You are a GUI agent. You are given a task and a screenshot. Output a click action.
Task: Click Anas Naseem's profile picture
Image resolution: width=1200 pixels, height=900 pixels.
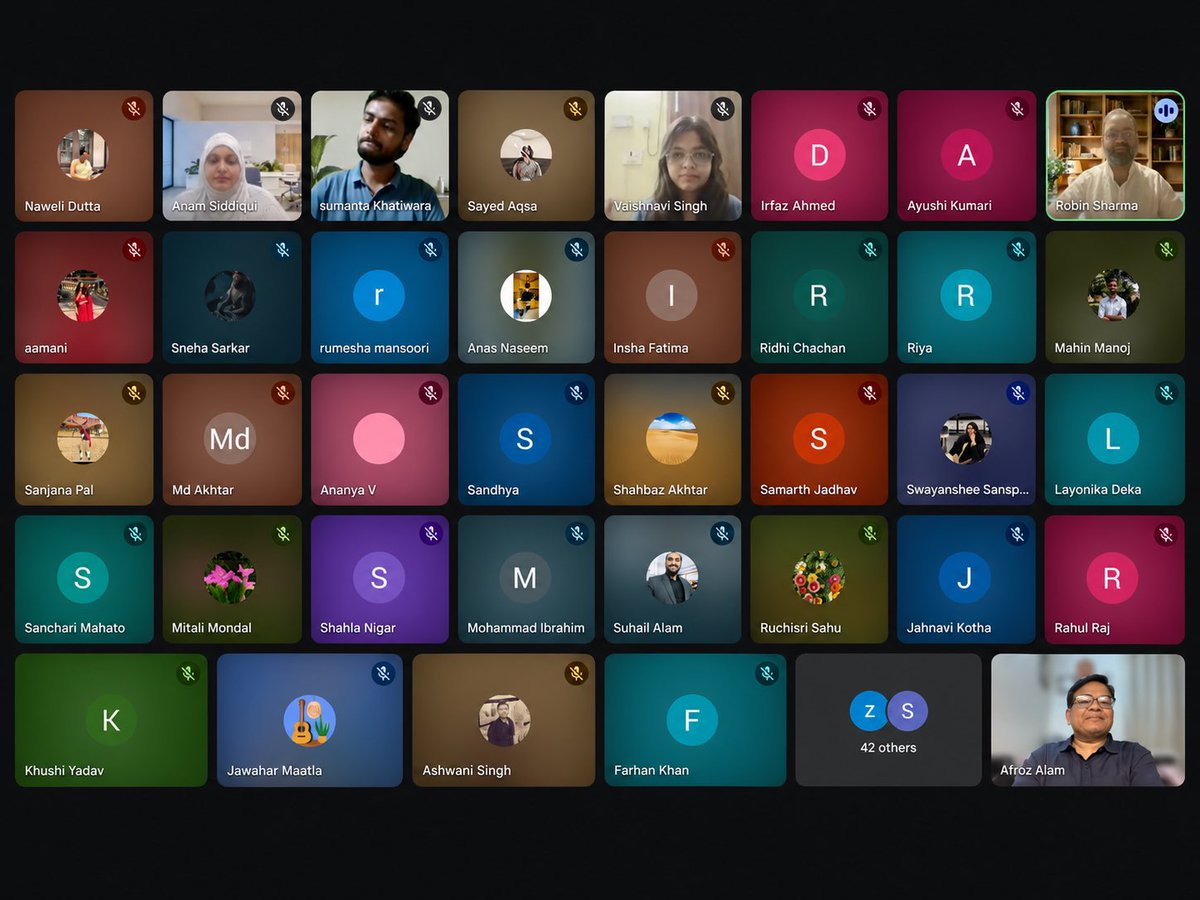click(x=526, y=296)
